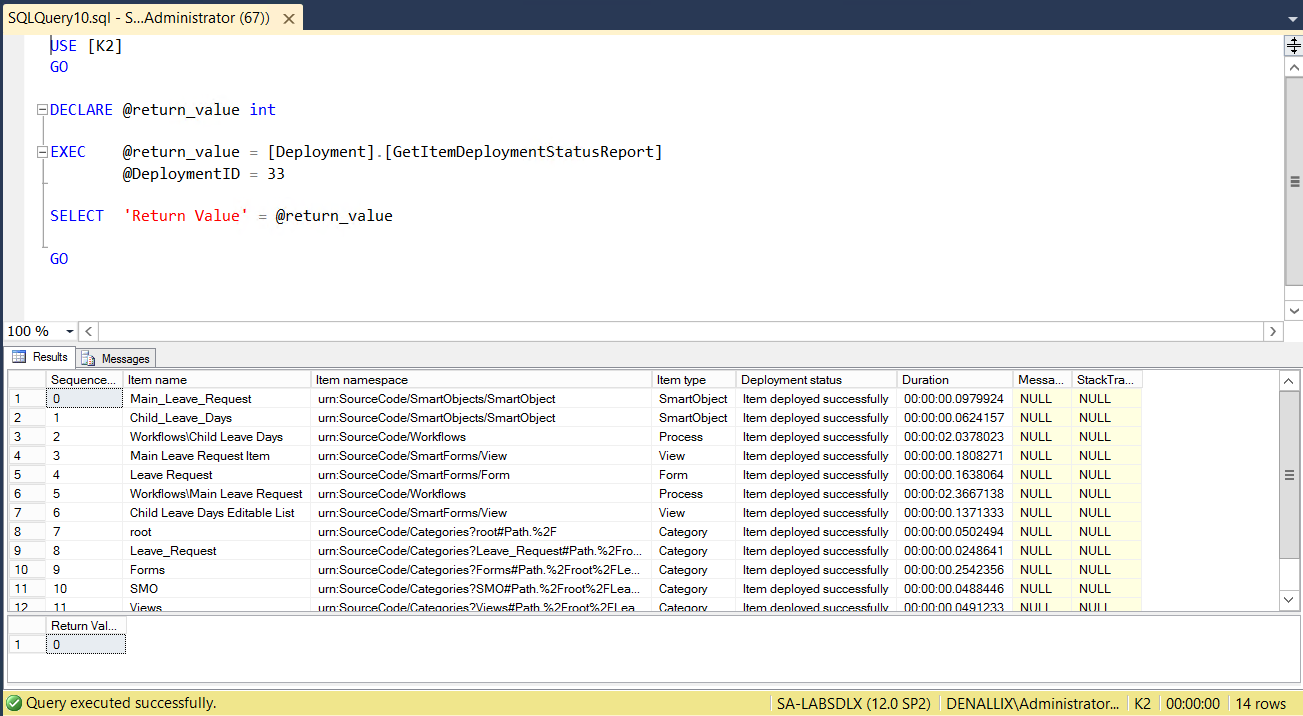
Task: Click the Return Value column header
Action: coord(86,626)
